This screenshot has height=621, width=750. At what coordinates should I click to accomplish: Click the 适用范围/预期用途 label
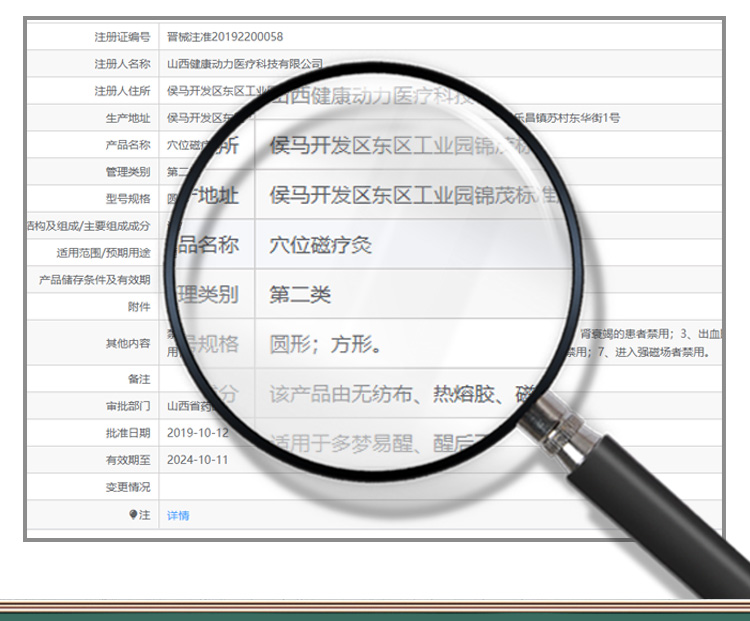[x=103, y=253]
